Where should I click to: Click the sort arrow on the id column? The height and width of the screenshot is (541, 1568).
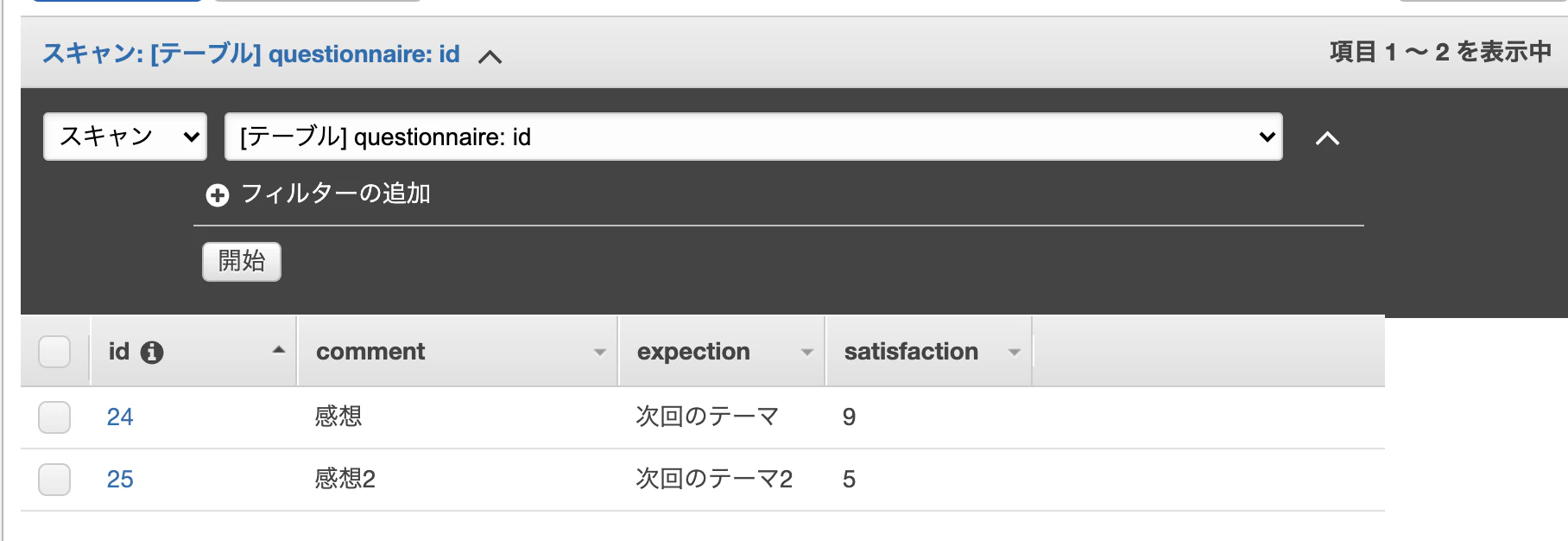[x=278, y=351]
